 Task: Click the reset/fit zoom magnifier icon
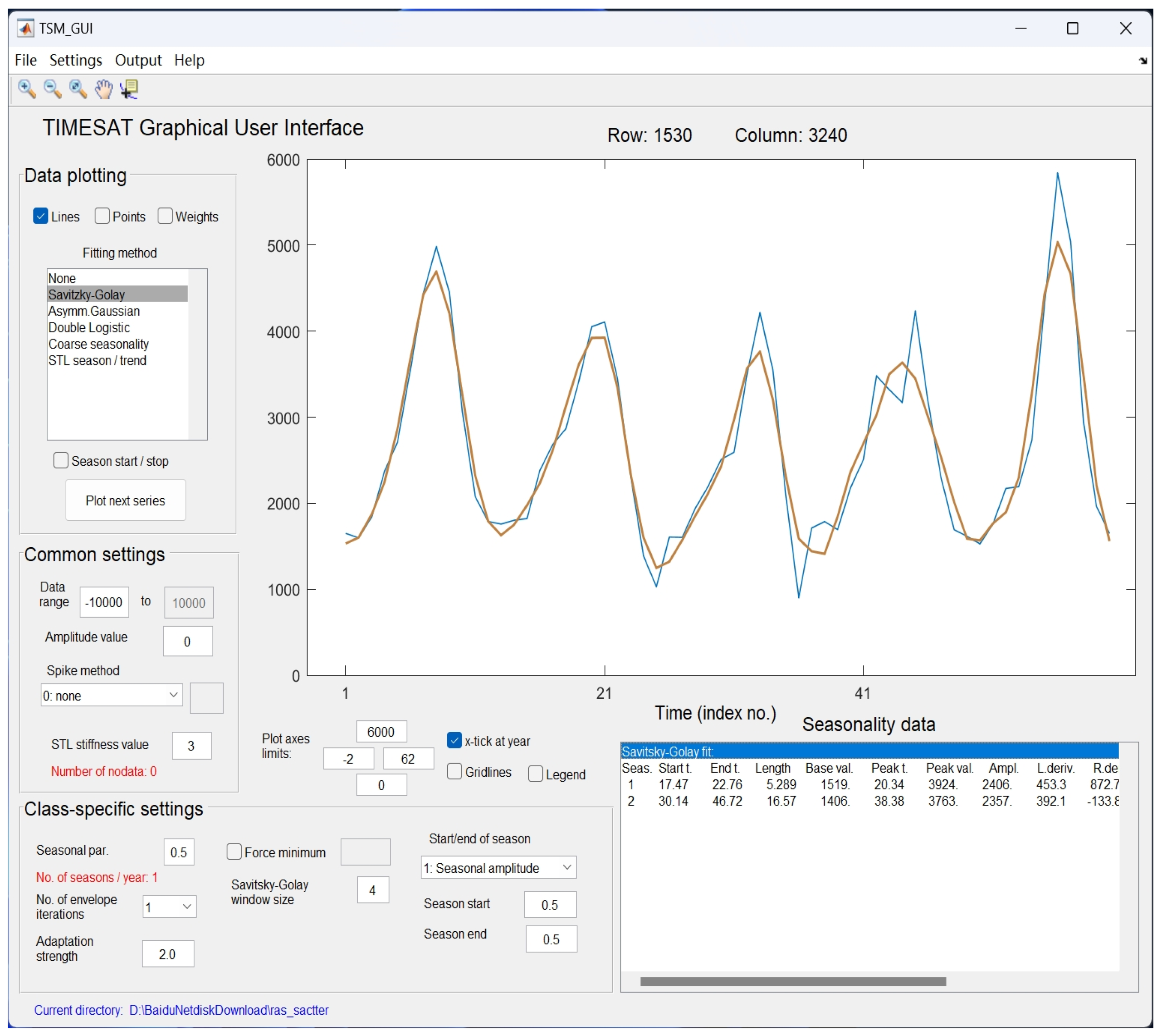[x=78, y=89]
